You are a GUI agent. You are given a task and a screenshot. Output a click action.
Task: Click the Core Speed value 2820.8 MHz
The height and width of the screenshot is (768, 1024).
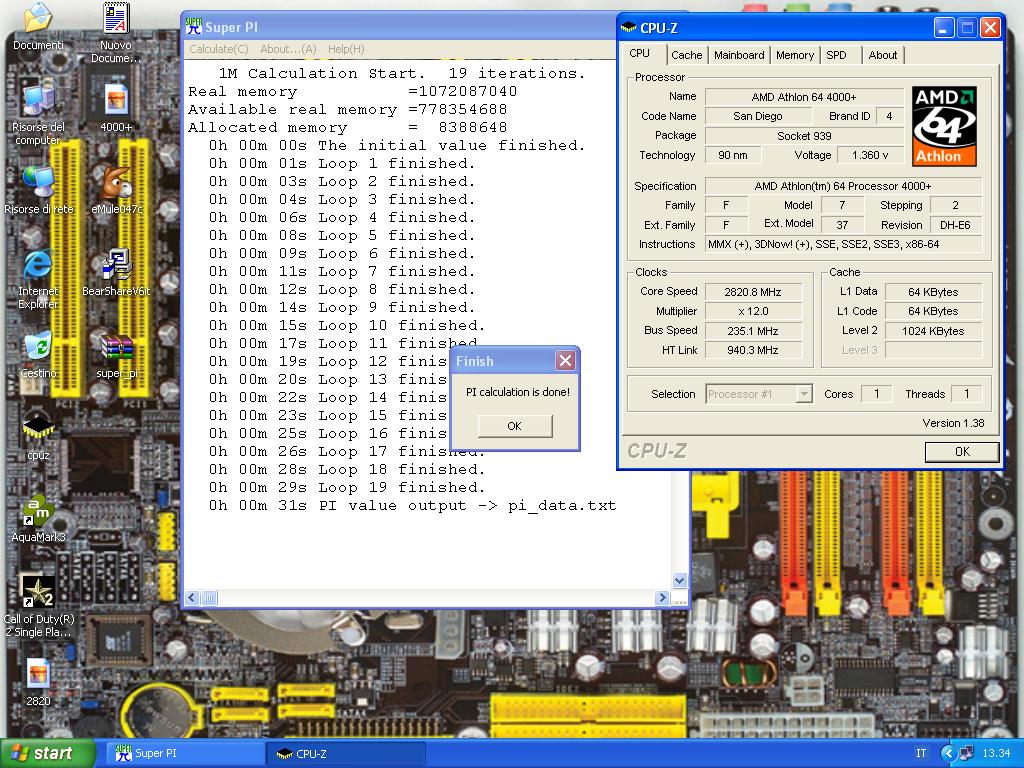(753, 292)
